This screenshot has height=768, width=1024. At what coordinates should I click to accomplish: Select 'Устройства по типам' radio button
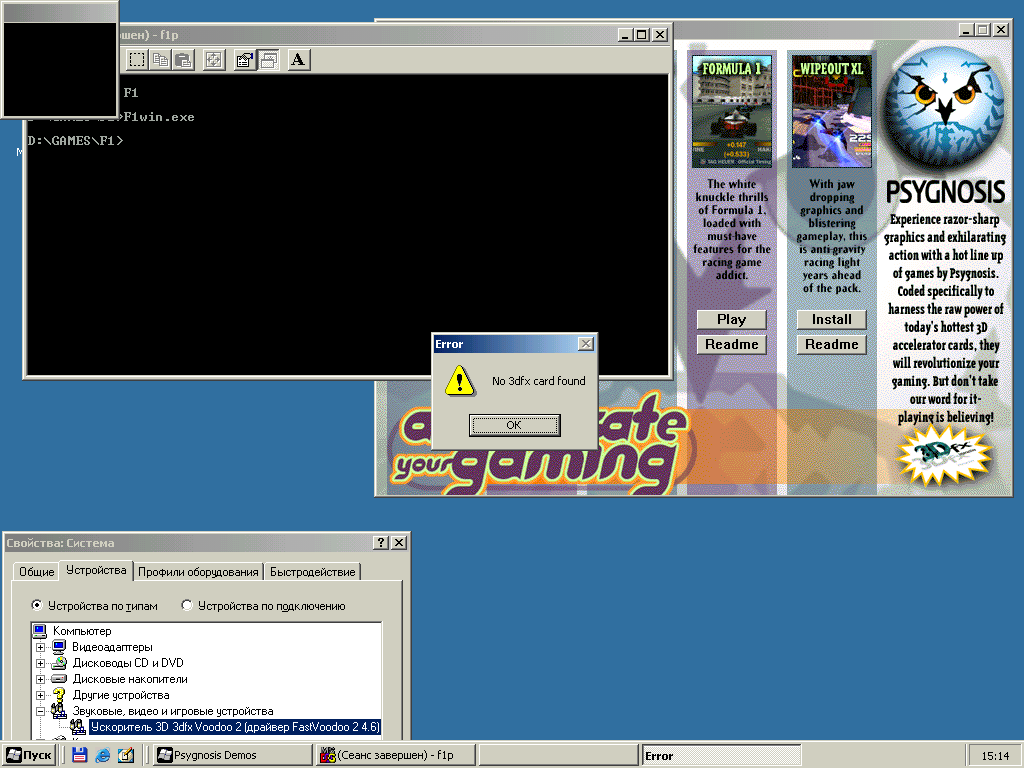(x=38, y=605)
